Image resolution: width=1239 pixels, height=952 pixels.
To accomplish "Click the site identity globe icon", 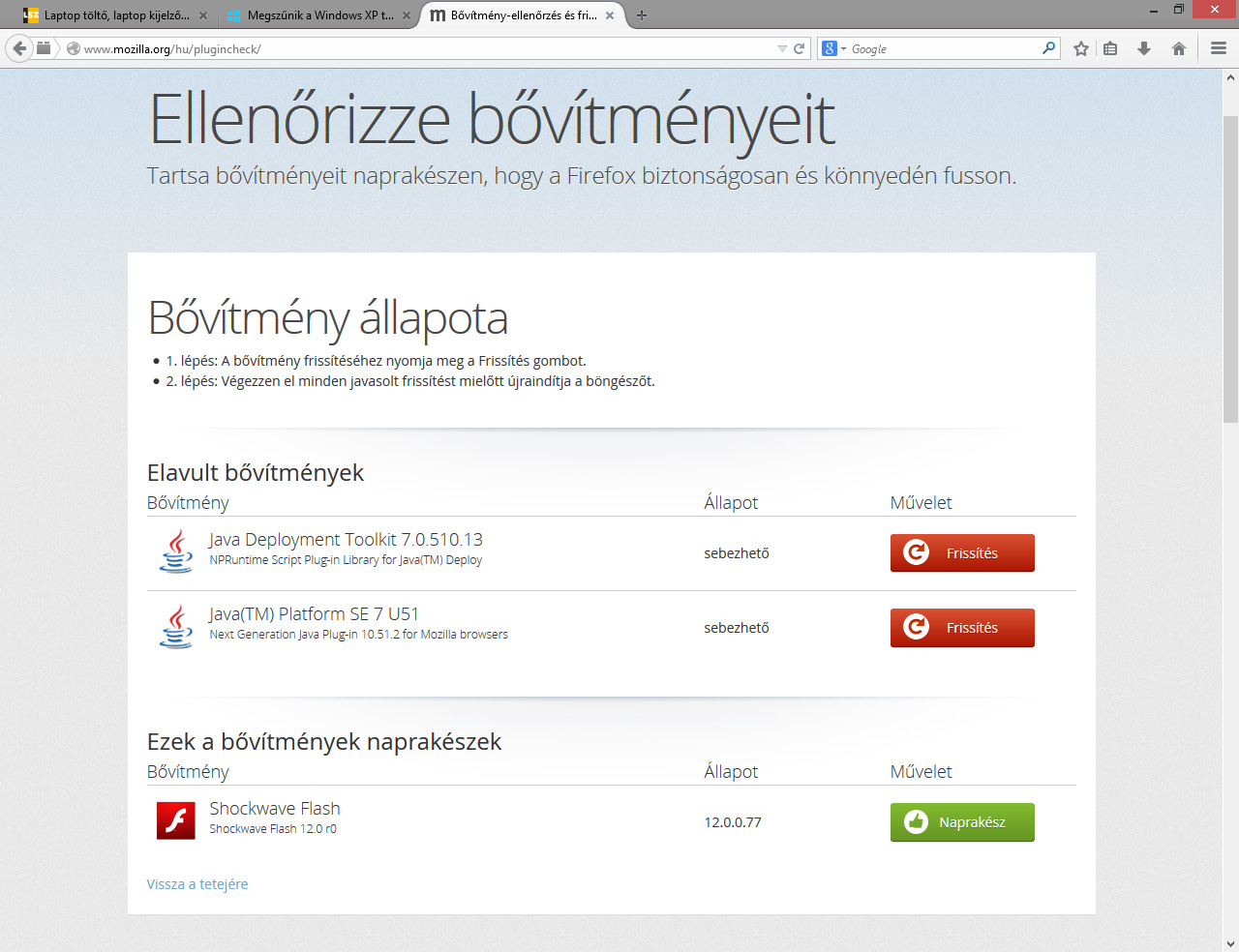I will tap(73, 48).
